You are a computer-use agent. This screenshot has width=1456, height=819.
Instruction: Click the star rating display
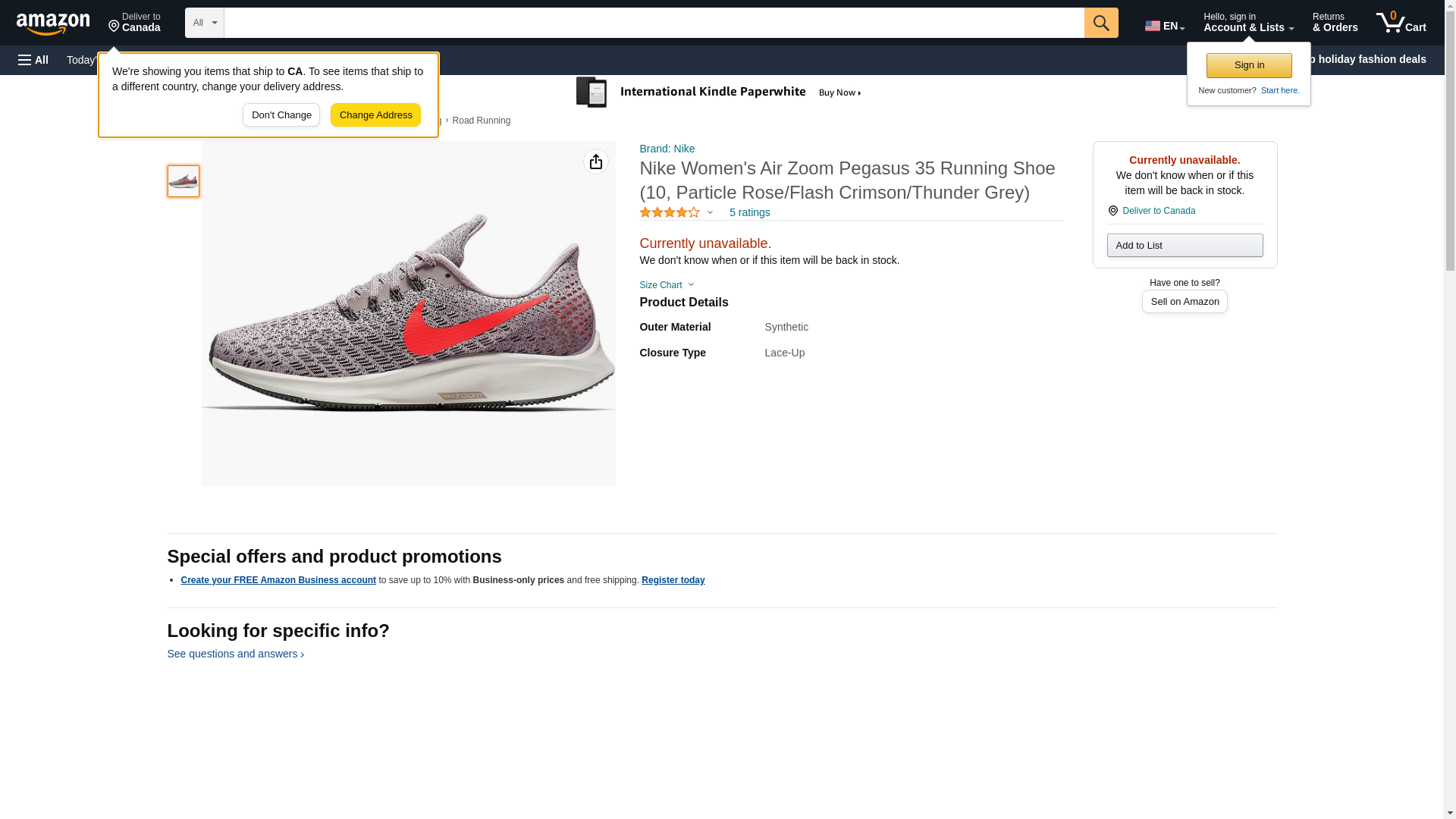(670, 212)
